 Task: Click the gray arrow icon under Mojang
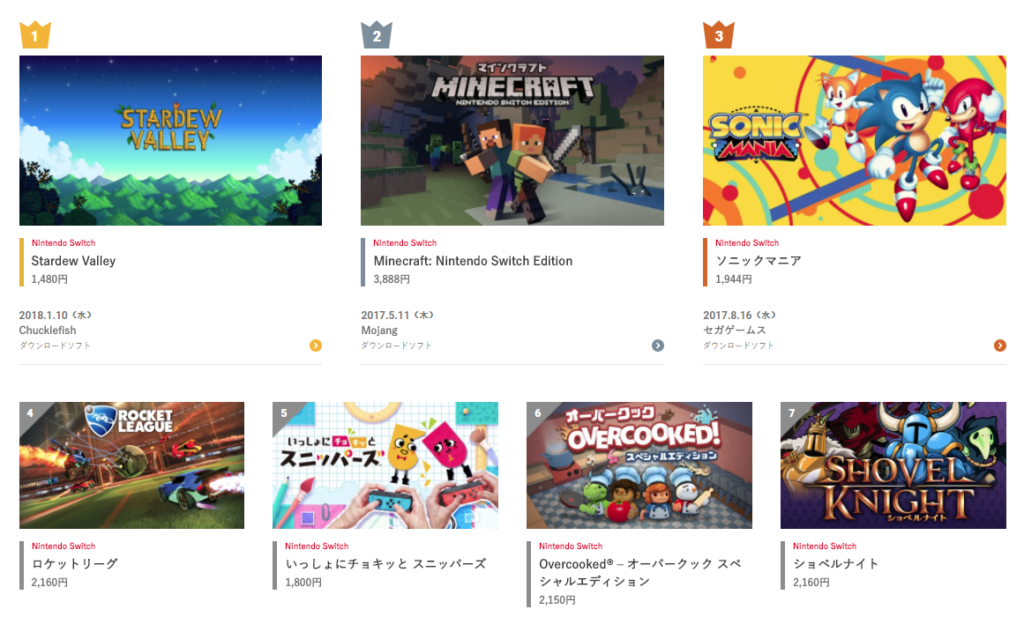point(658,345)
